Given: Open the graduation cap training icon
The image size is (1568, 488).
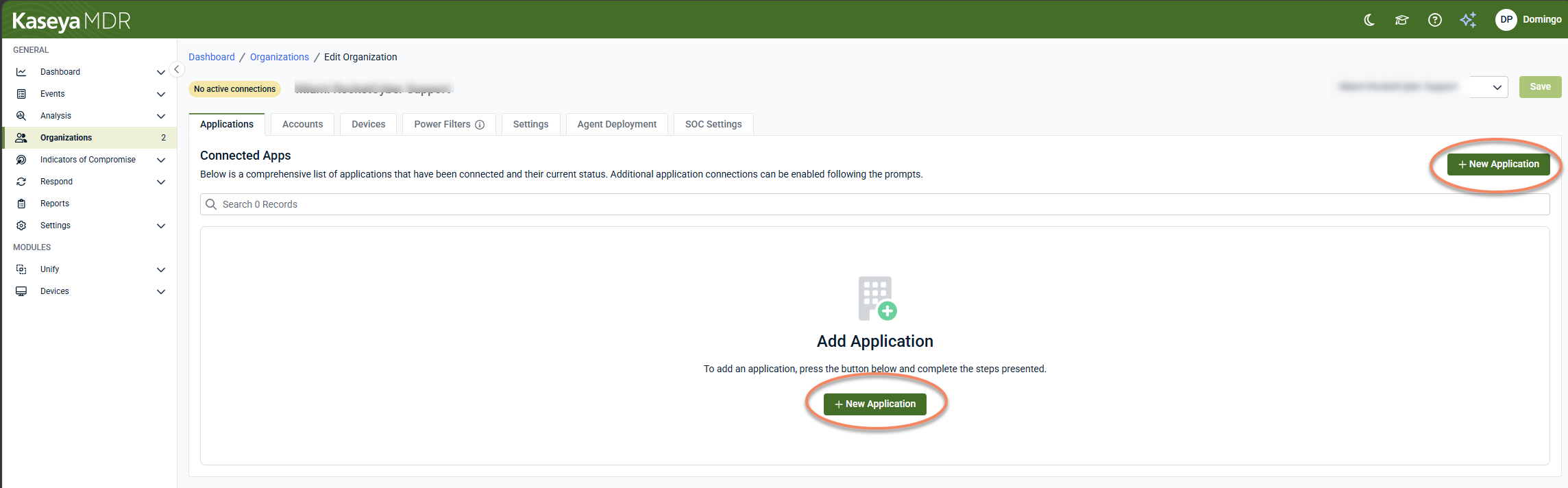Looking at the screenshot, I should tap(1401, 20).
